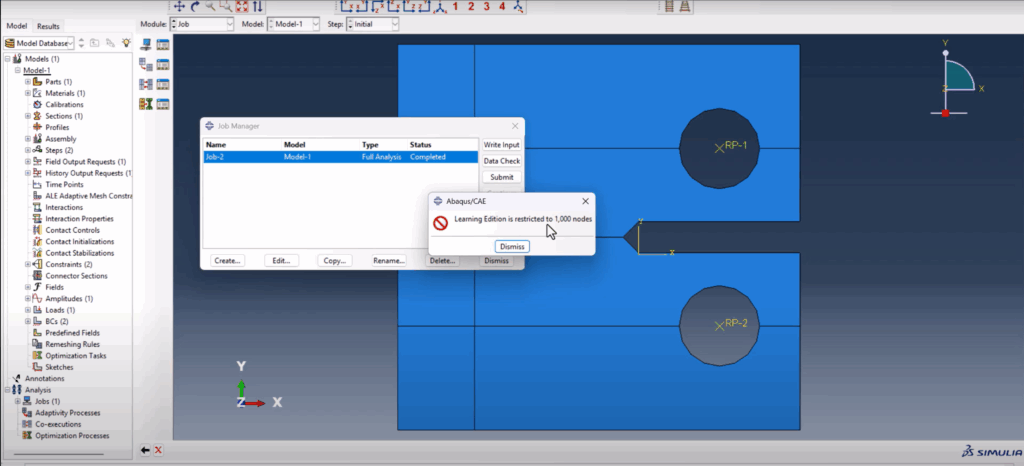This screenshot has height=466, width=1024.
Task: Click reference point RP-1 in viewport
Action: click(x=719, y=148)
